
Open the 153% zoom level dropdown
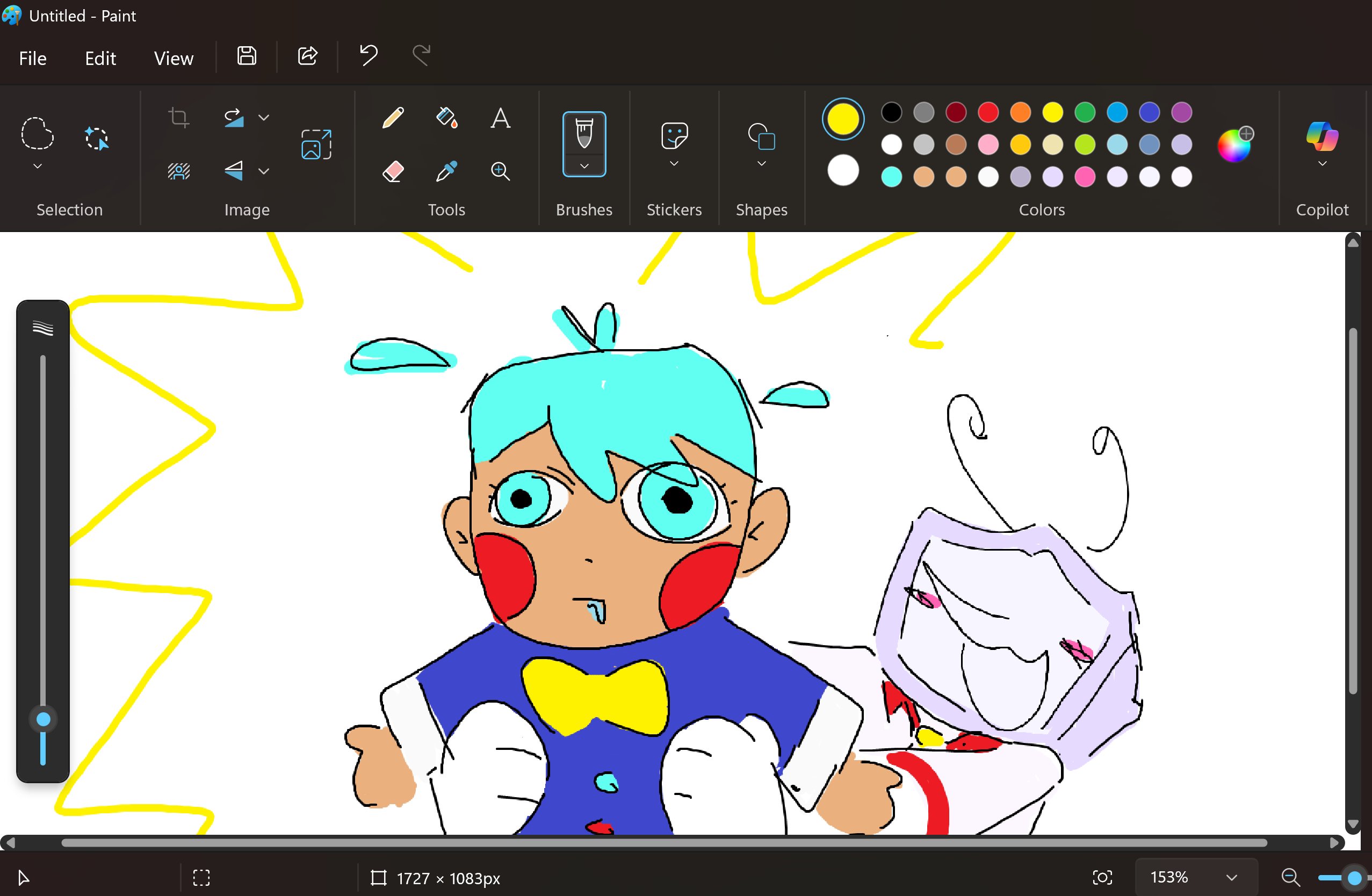1196,878
